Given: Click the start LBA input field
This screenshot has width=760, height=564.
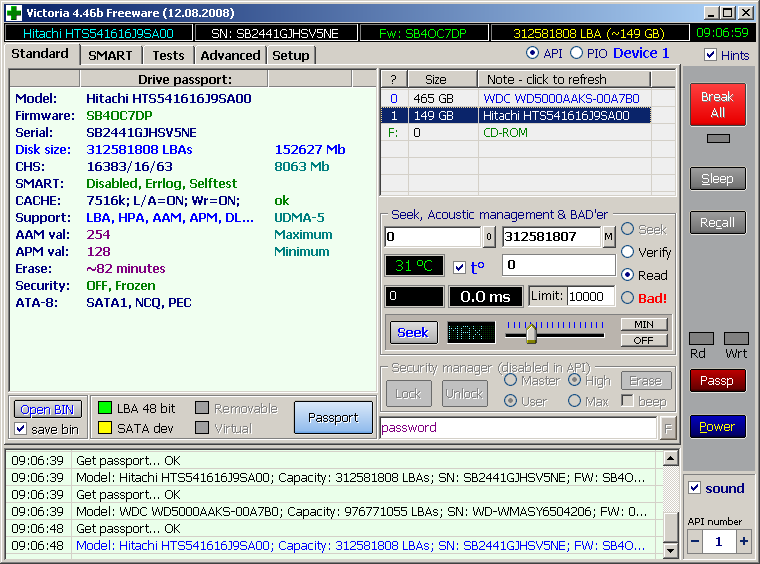Looking at the screenshot, I should click(432, 237).
